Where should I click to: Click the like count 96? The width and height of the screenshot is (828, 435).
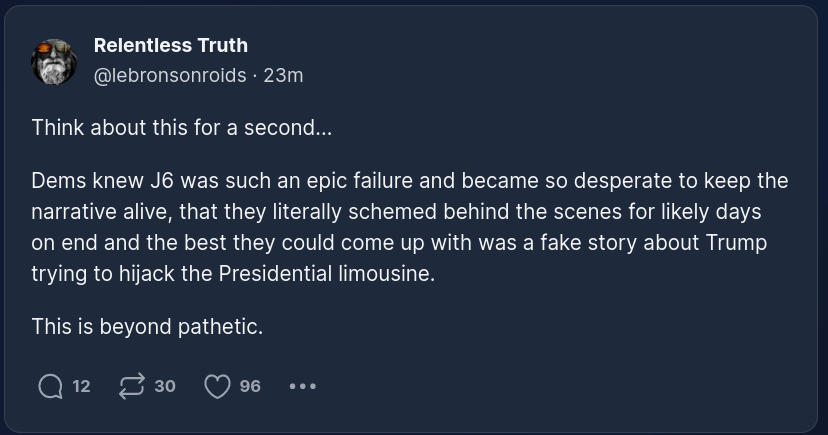[x=250, y=386]
